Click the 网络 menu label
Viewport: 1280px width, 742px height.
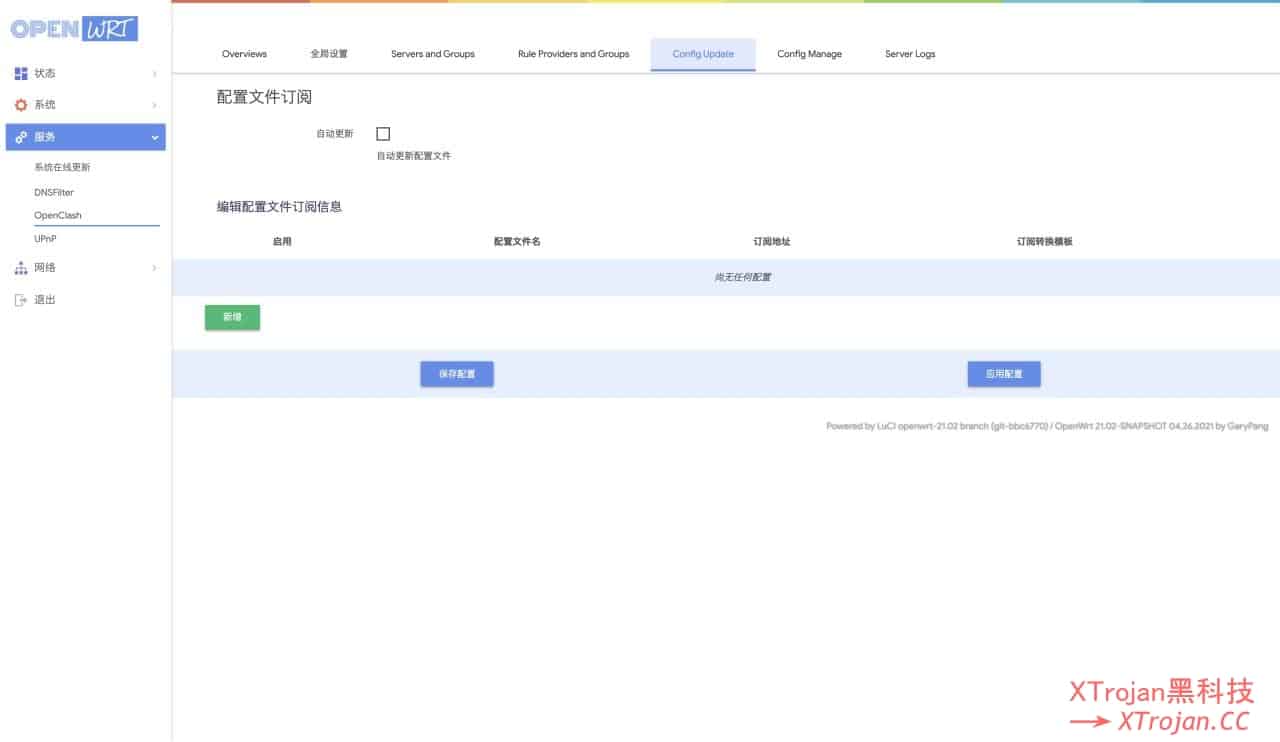pos(45,268)
